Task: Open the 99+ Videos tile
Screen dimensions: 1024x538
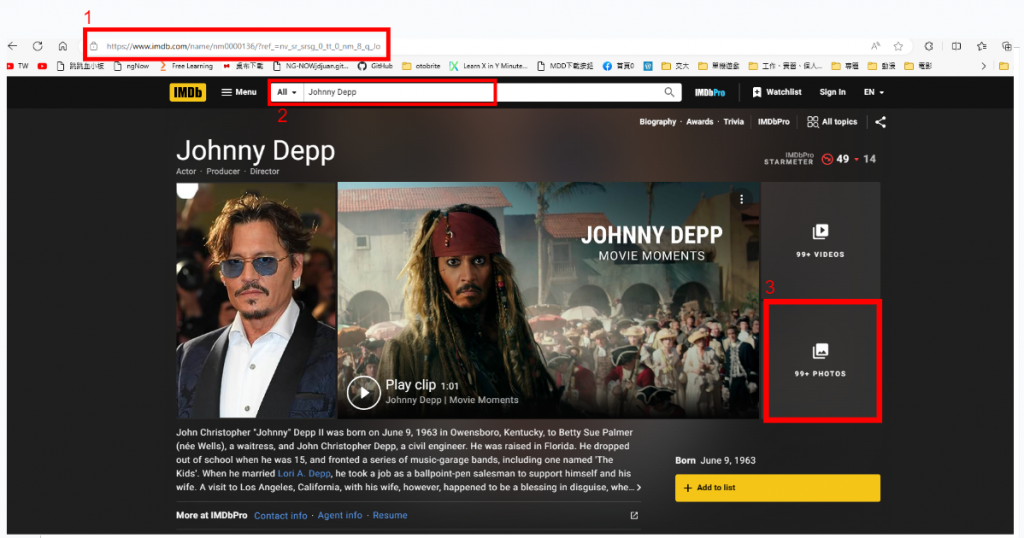Action: point(820,240)
